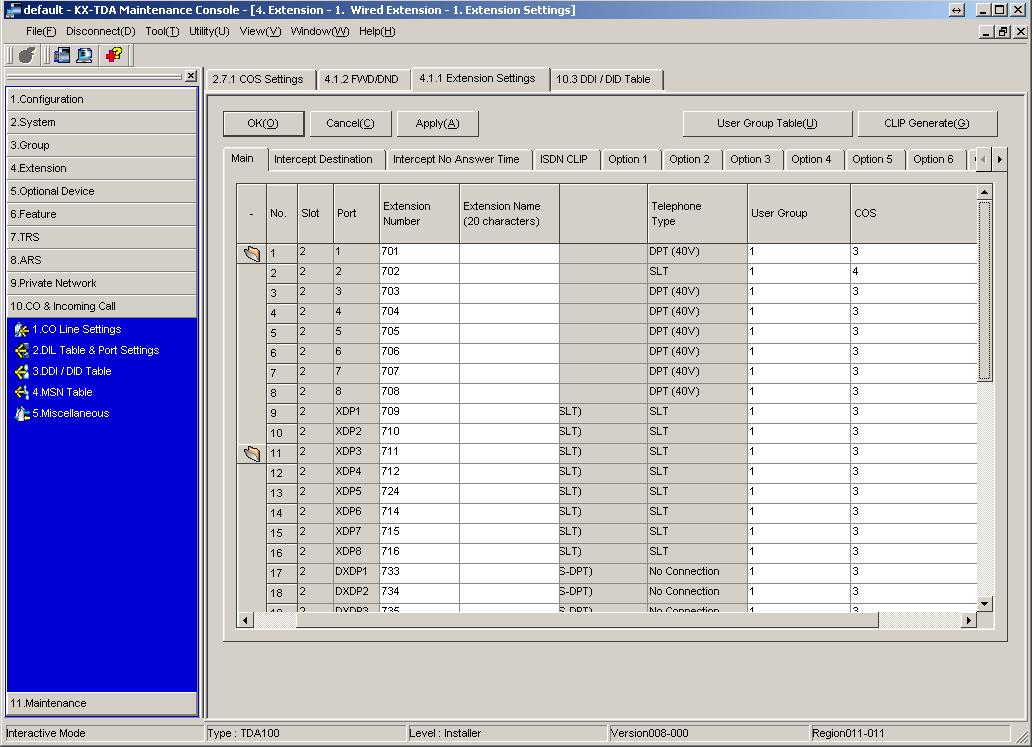
Task: Click the inner tab scroll right arrow
Action: point(1000,159)
